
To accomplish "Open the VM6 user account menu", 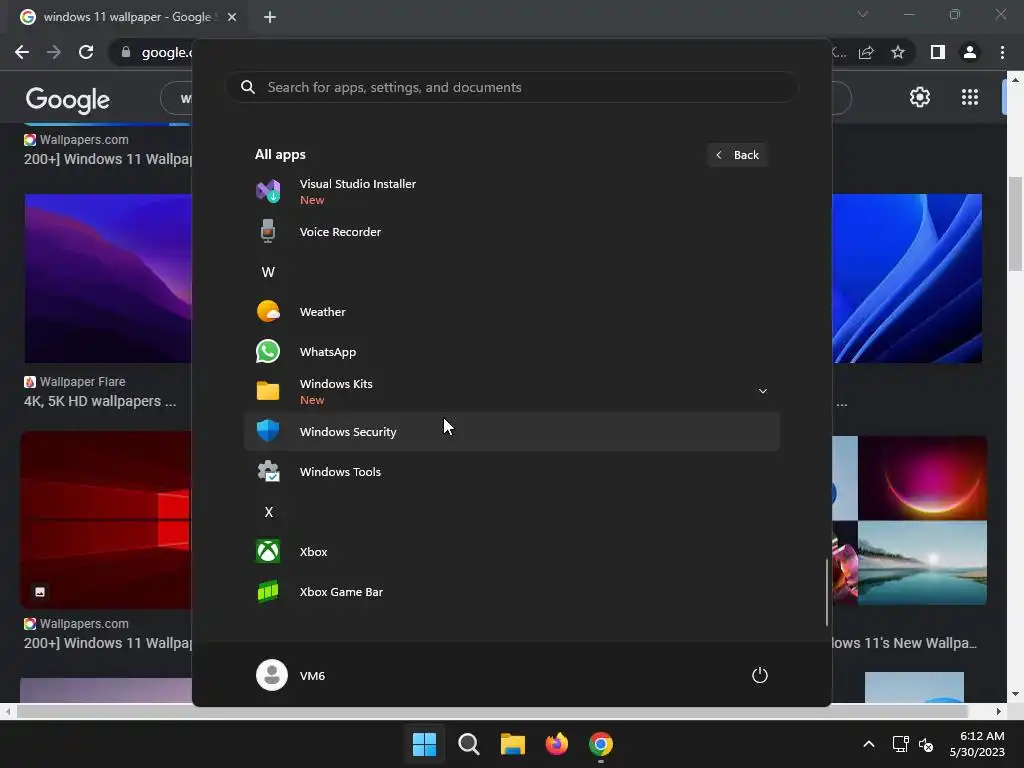I will 291,675.
